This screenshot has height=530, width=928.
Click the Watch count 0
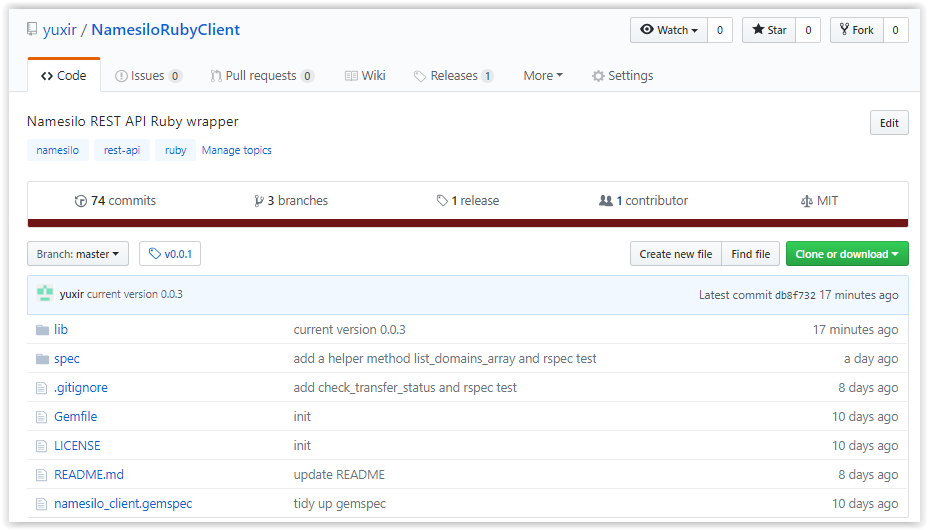click(x=720, y=30)
